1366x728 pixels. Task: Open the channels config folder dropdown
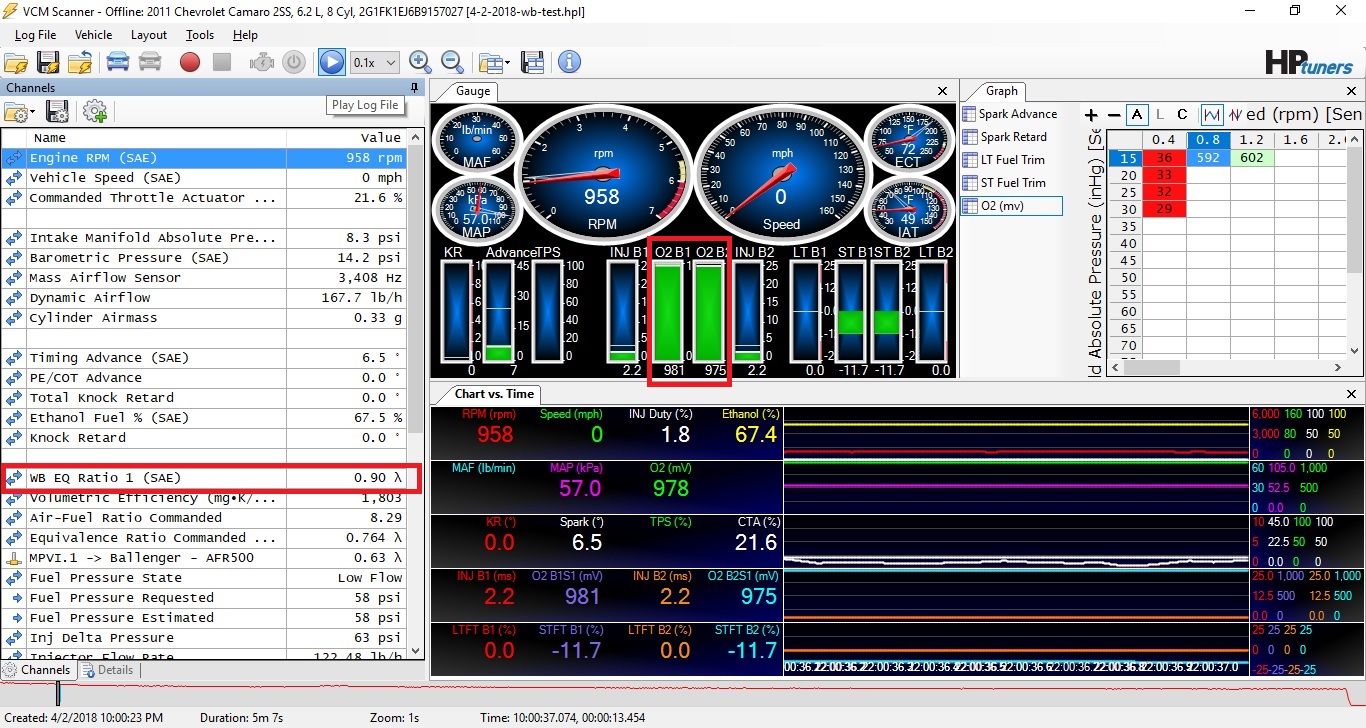[x=19, y=111]
